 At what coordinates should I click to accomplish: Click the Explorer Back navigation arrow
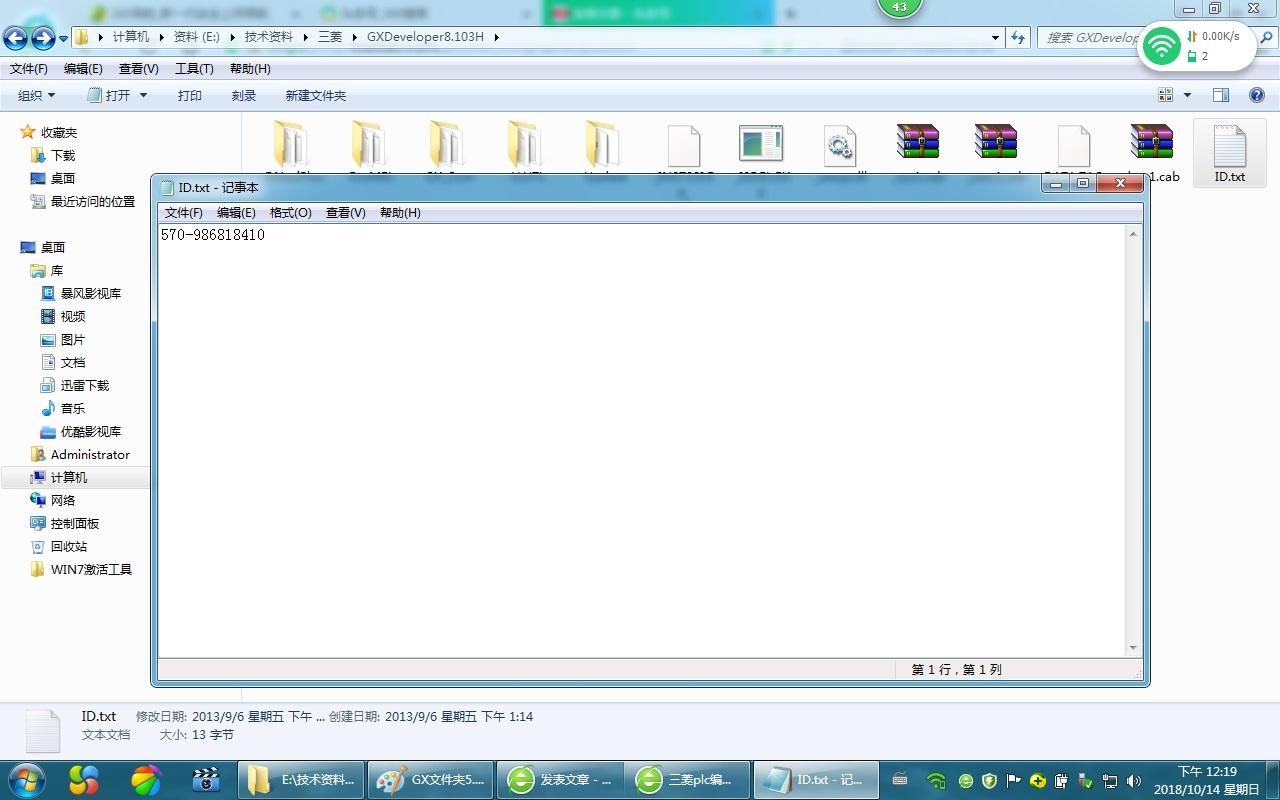pos(16,38)
